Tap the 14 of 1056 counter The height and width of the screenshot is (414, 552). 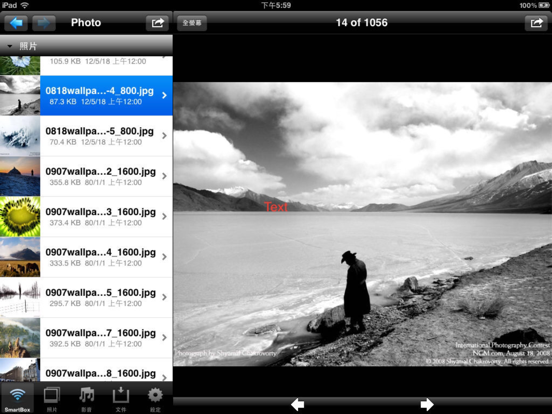point(362,23)
